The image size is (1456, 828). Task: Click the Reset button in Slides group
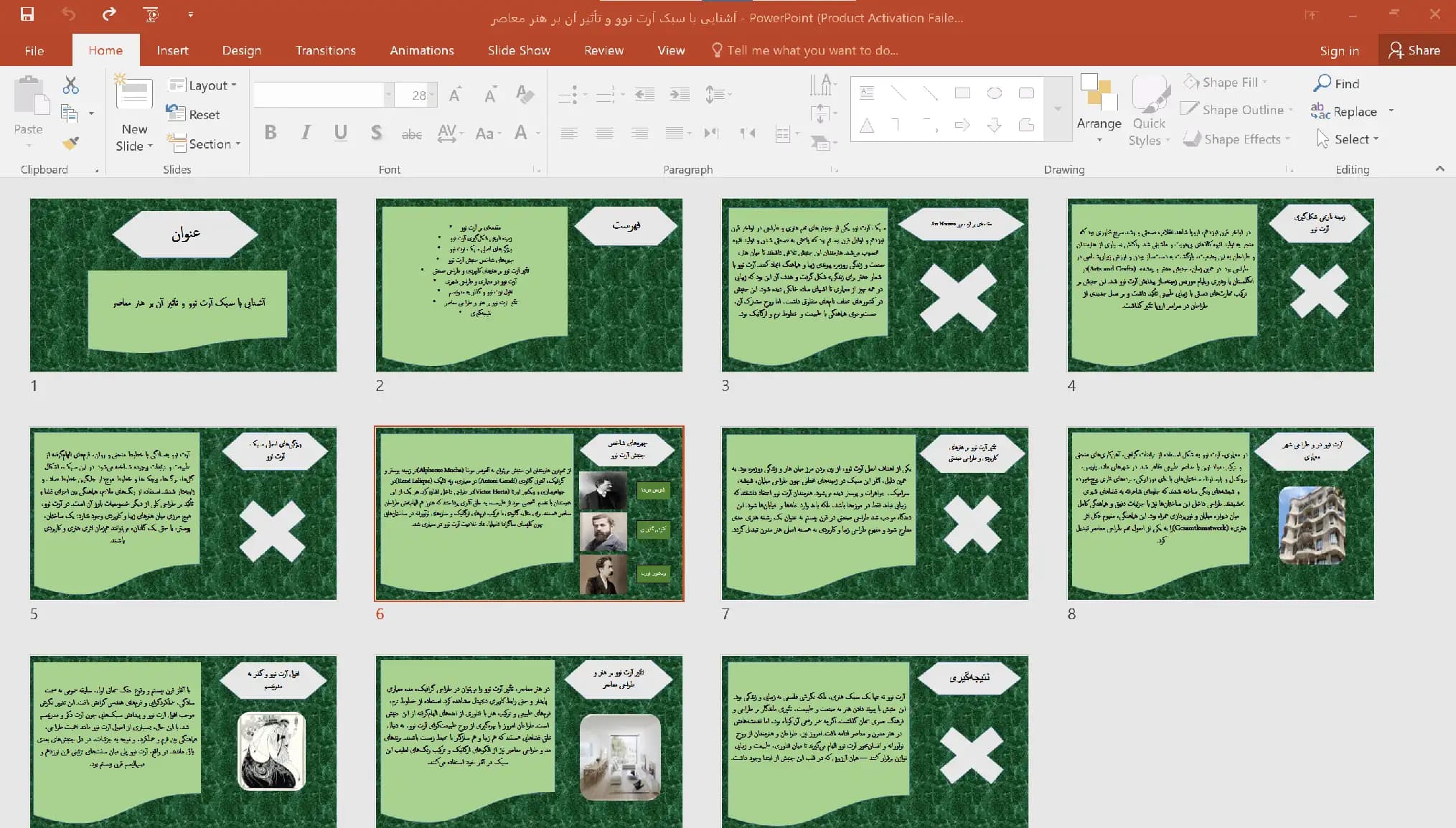(194, 114)
